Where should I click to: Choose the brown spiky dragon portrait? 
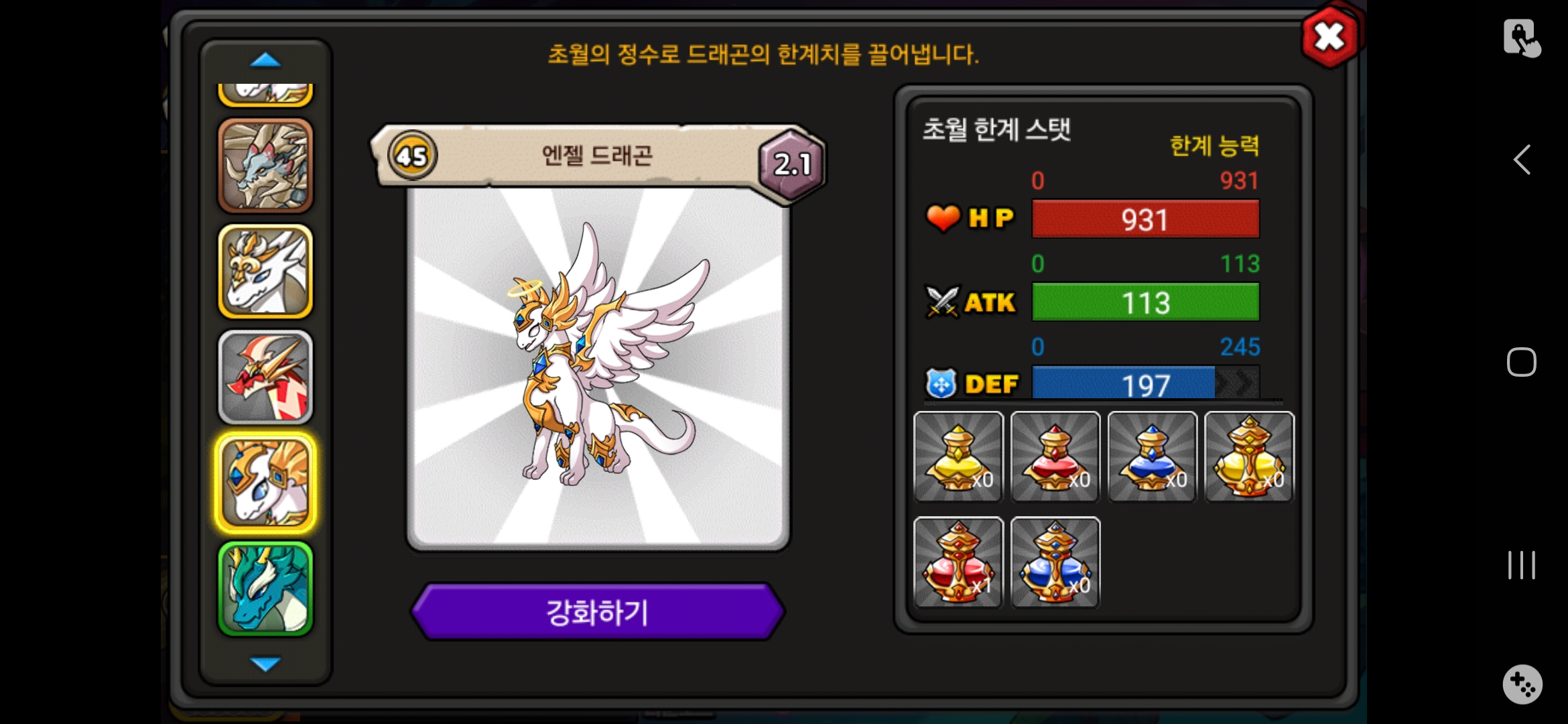tap(265, 166)
